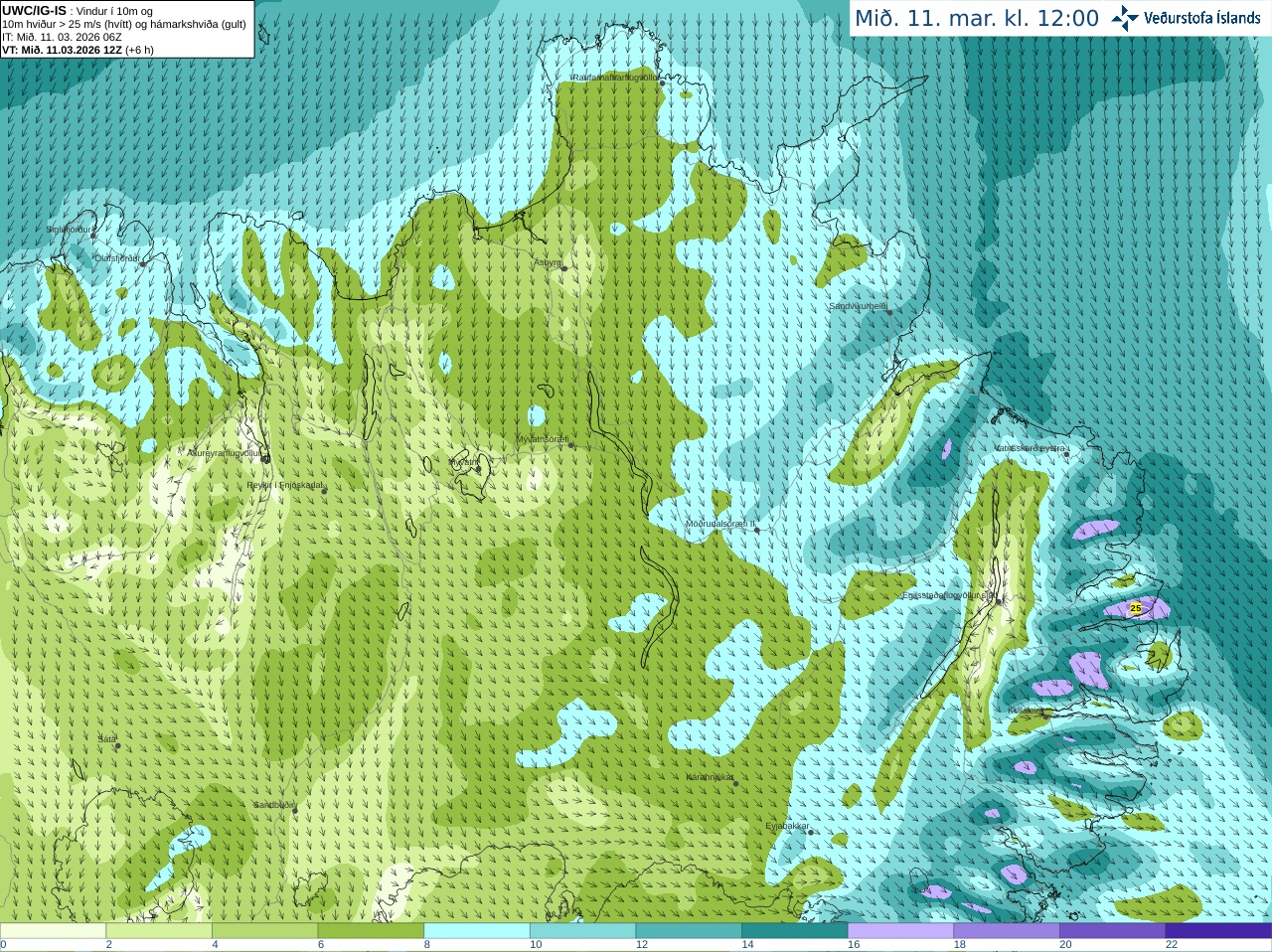
Task: Click the Mývatnsöræfi station label
Action: click(543, 439)
